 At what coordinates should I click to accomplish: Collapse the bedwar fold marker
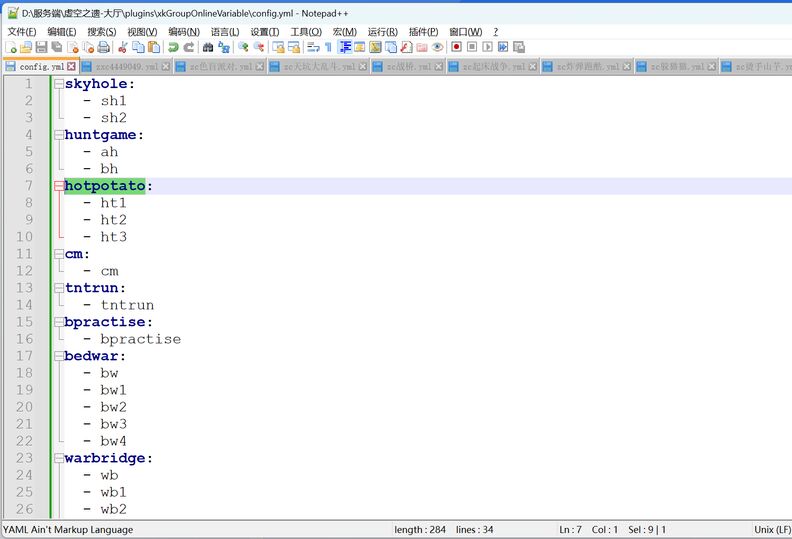tap(59, 356)
